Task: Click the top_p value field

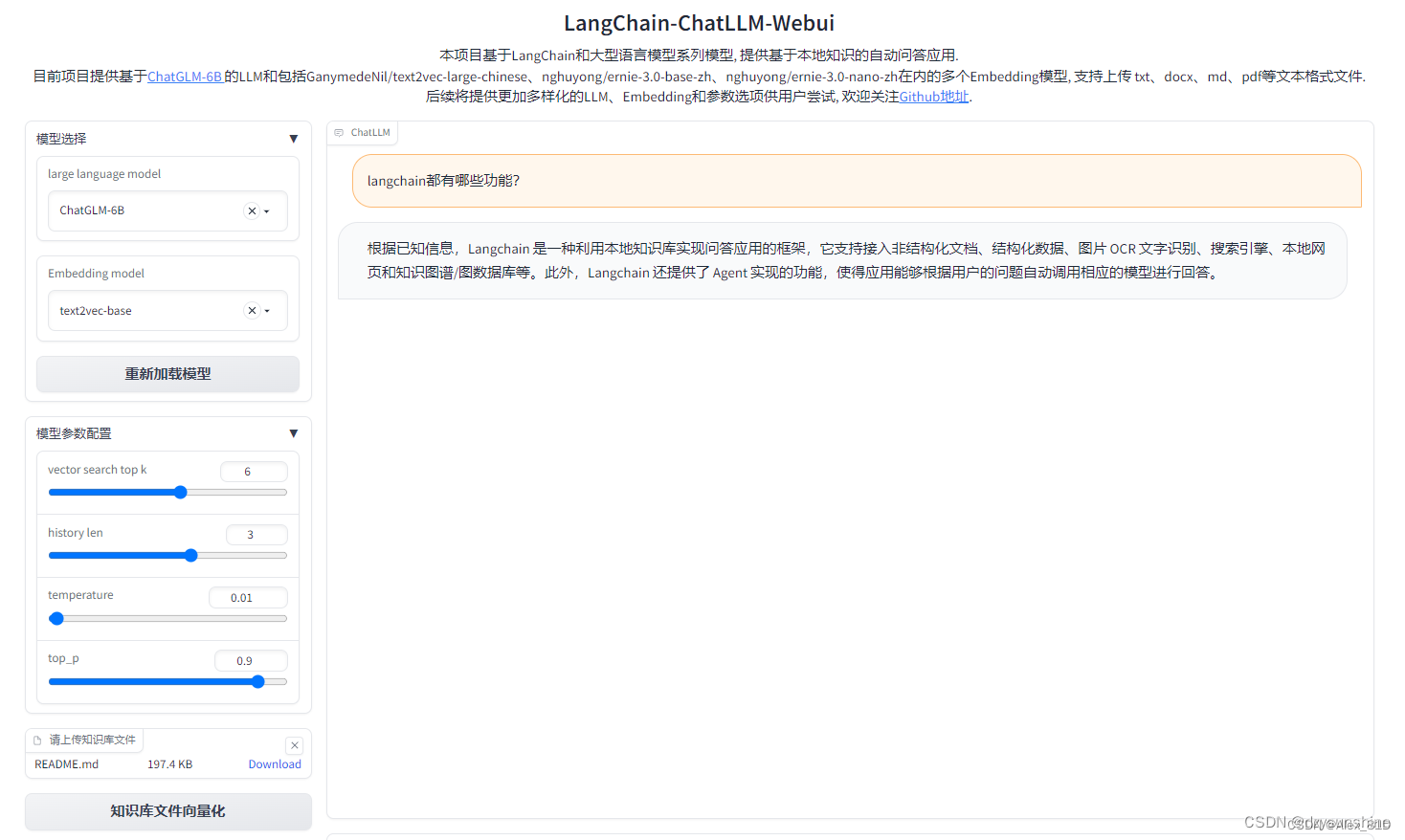Action: pos(251,661)
